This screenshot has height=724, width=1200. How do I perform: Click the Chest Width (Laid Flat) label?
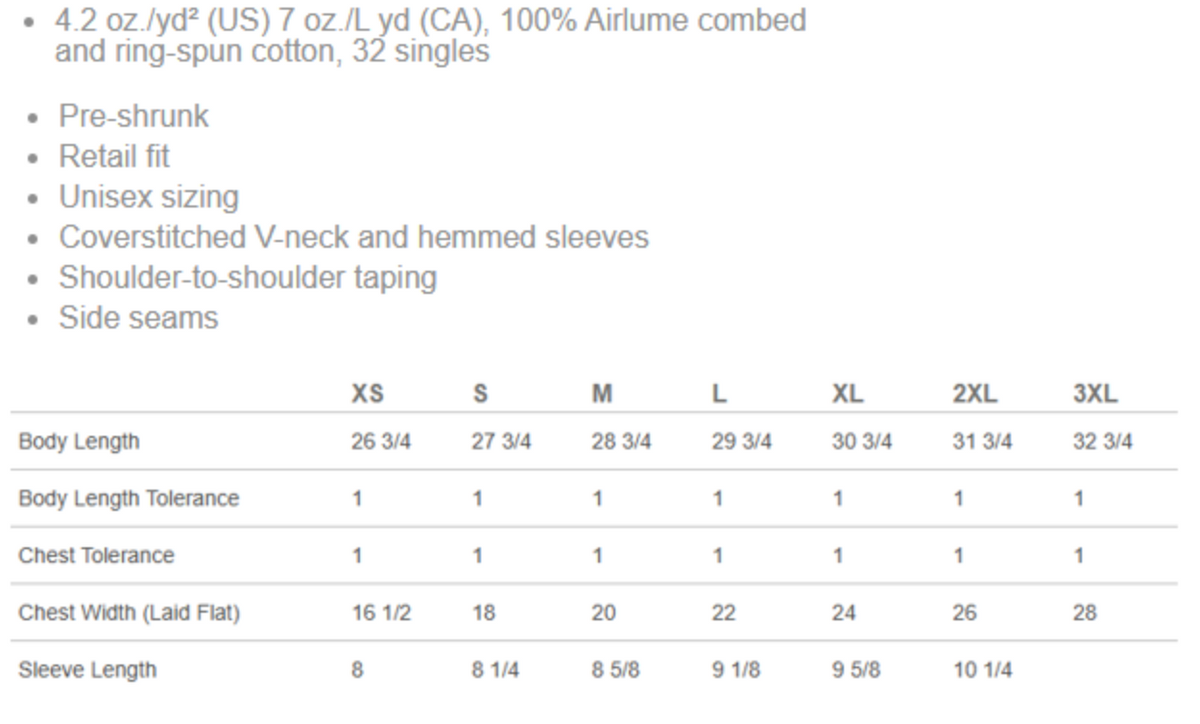[x=129, y=612]
